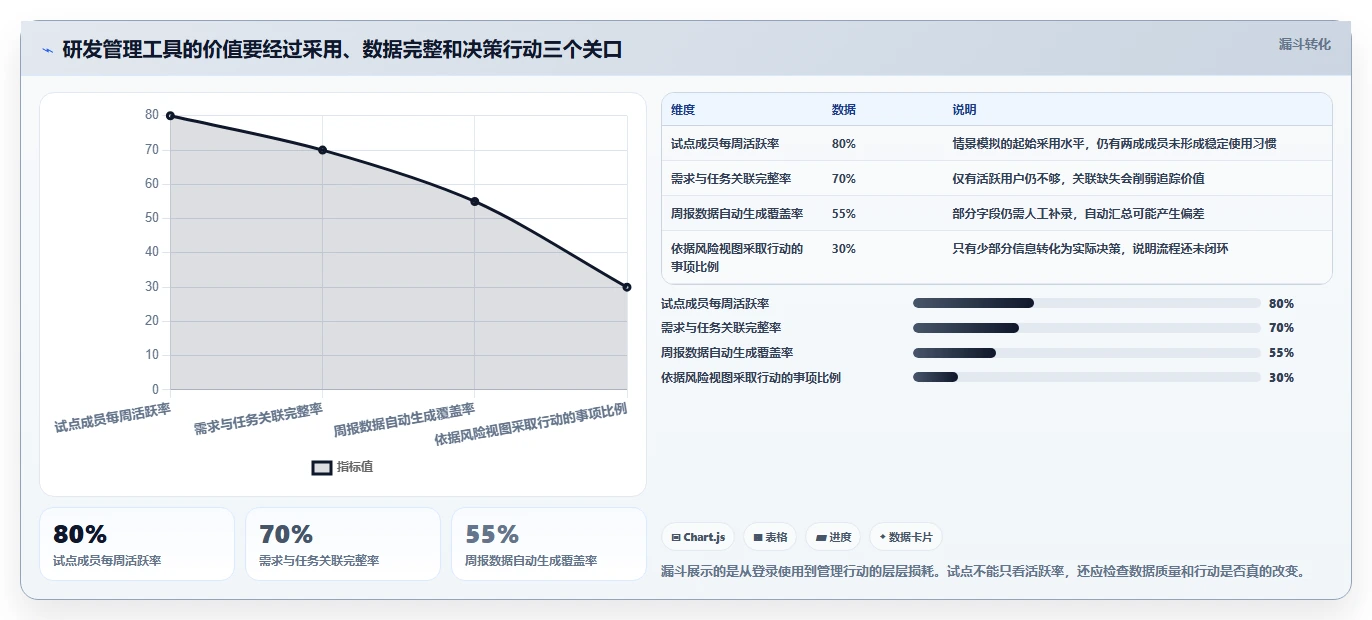This screenshot has height=620, width=1372.
Task: Click progress label 需求与任务关联完整率
Action: pyautogui.click(x=721, y=328)
